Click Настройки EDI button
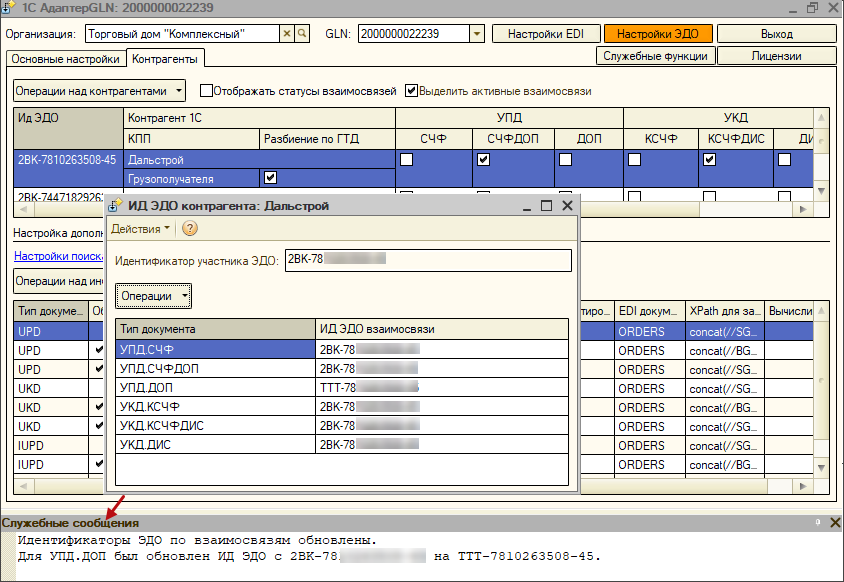The width and height of the screenshot is (844, 582). (546, 34)
